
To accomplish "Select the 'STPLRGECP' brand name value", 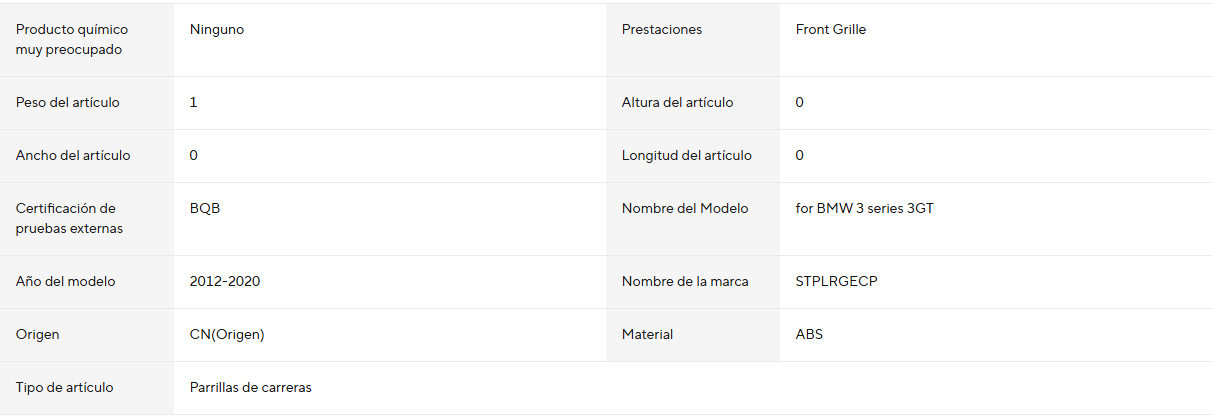I will tap(837, 282).
